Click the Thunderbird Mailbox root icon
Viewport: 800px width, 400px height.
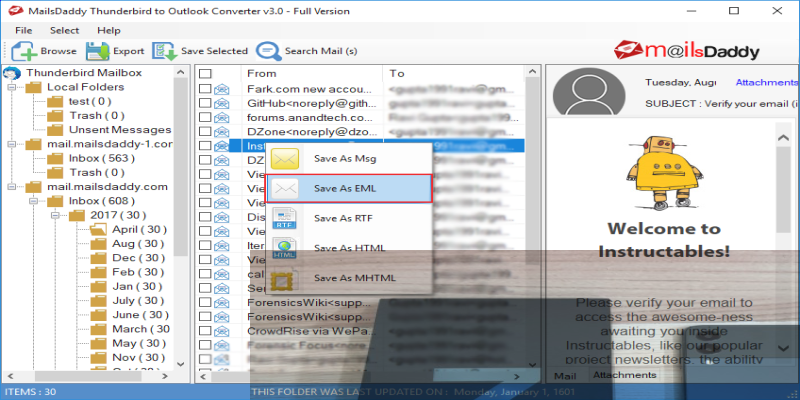point(12,73)
